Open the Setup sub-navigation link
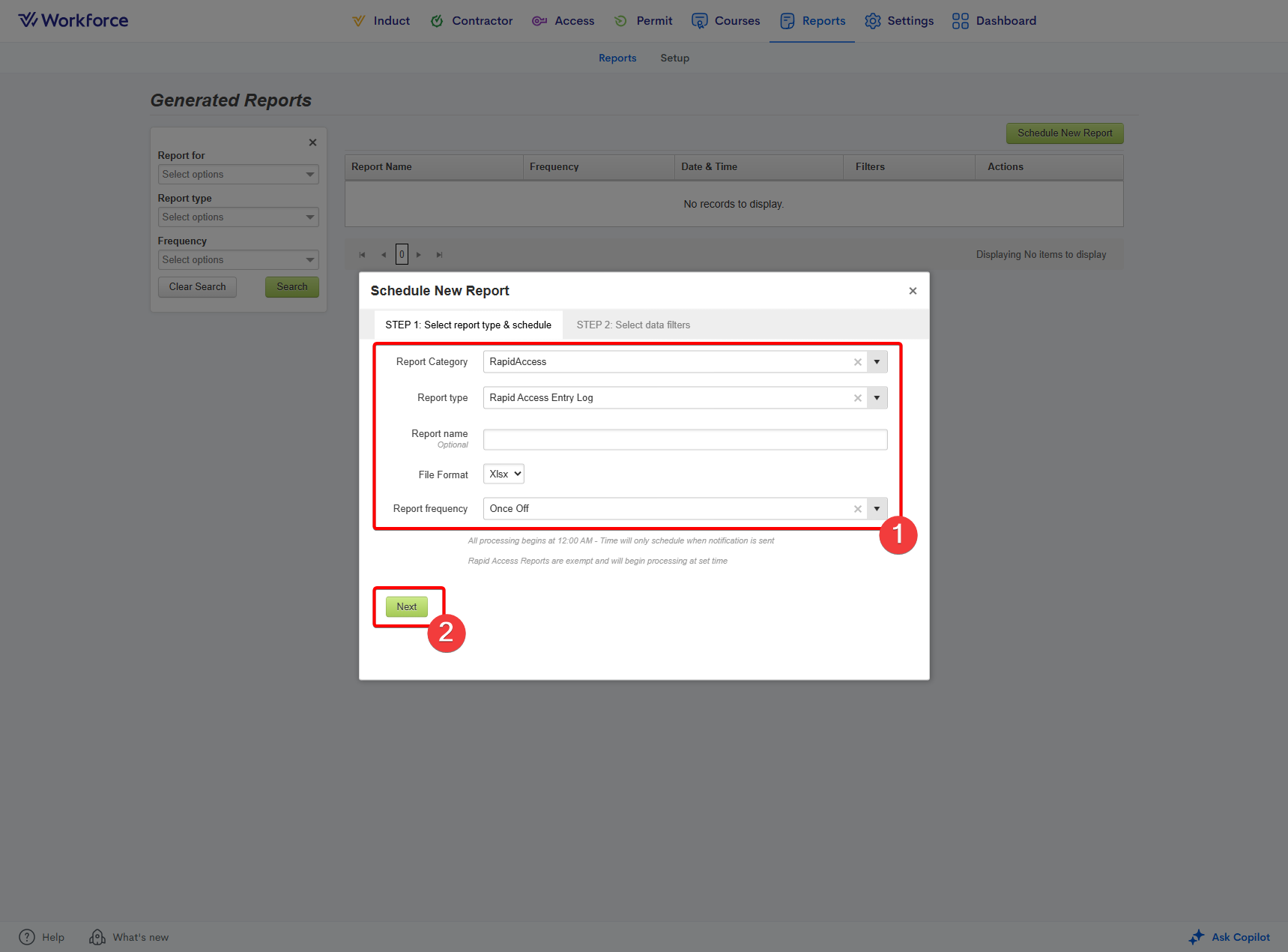1288x952 pixels. (x=674, y=58)
